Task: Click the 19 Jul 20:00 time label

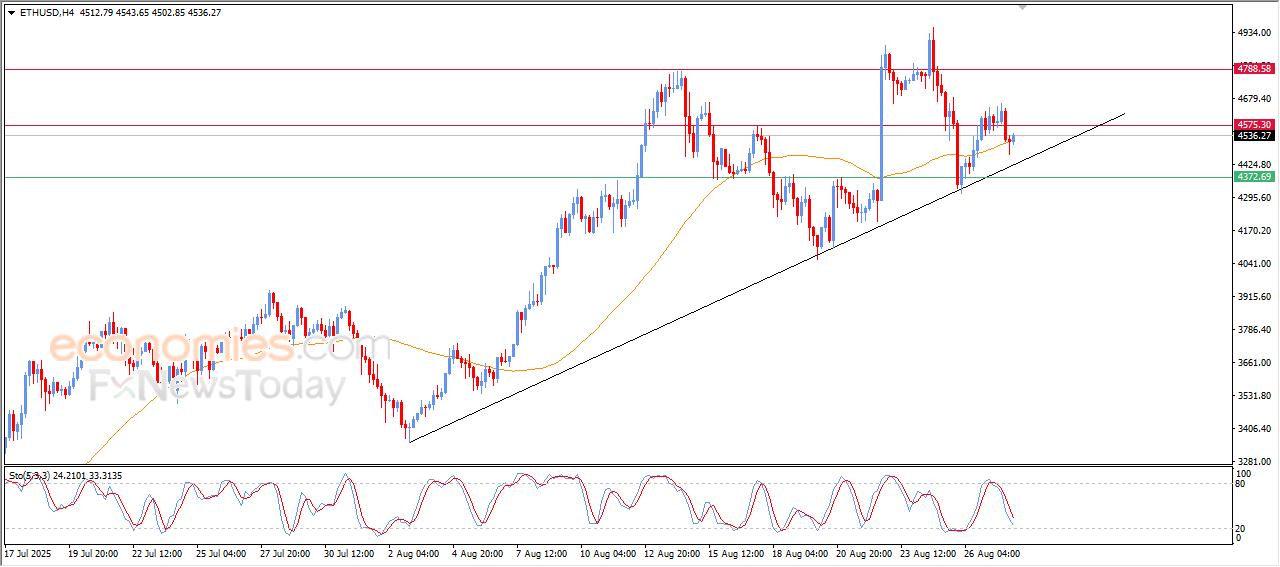Action: (x=92, y=553)
